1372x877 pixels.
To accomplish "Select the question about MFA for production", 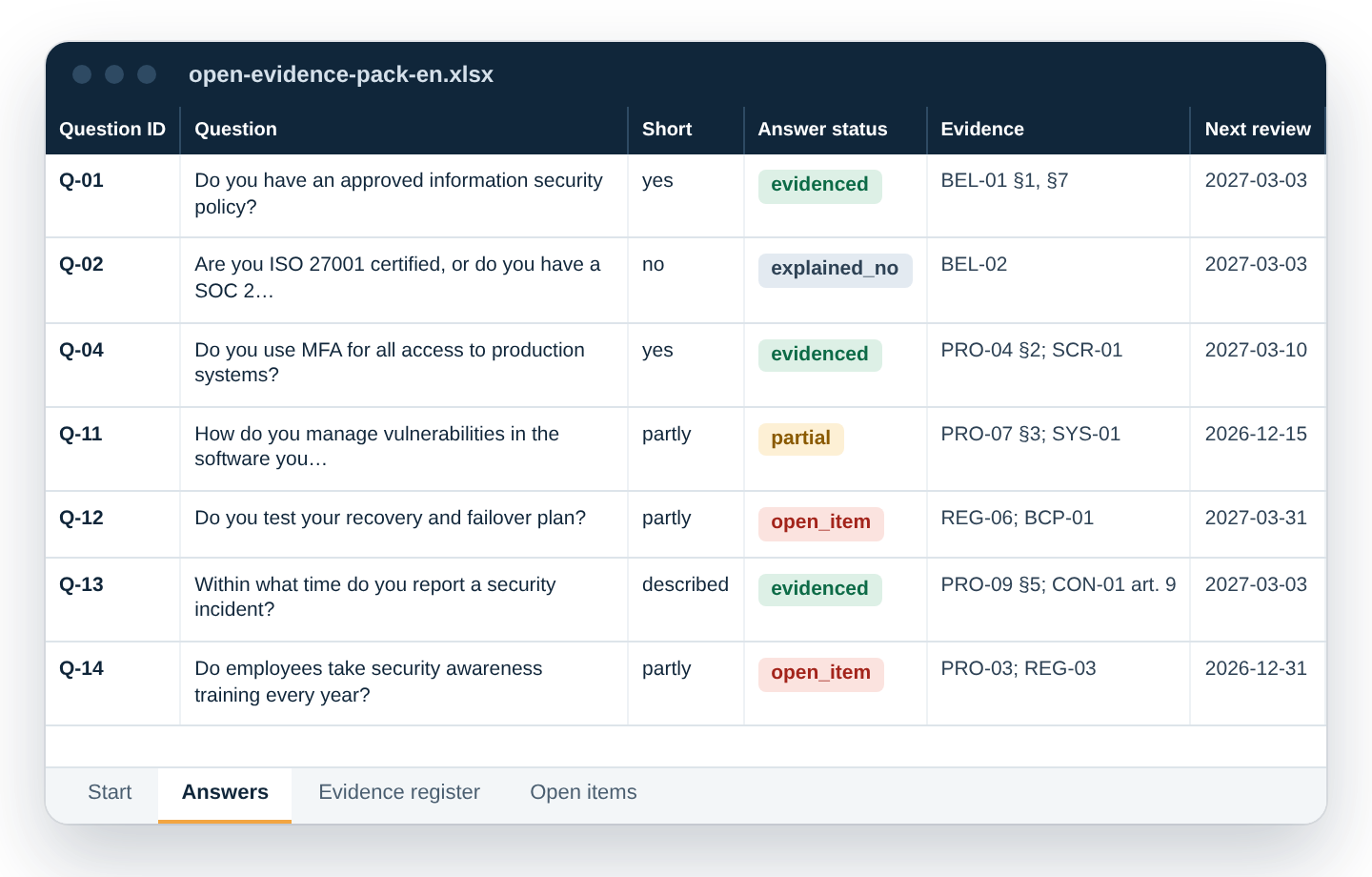I will 404,365.
